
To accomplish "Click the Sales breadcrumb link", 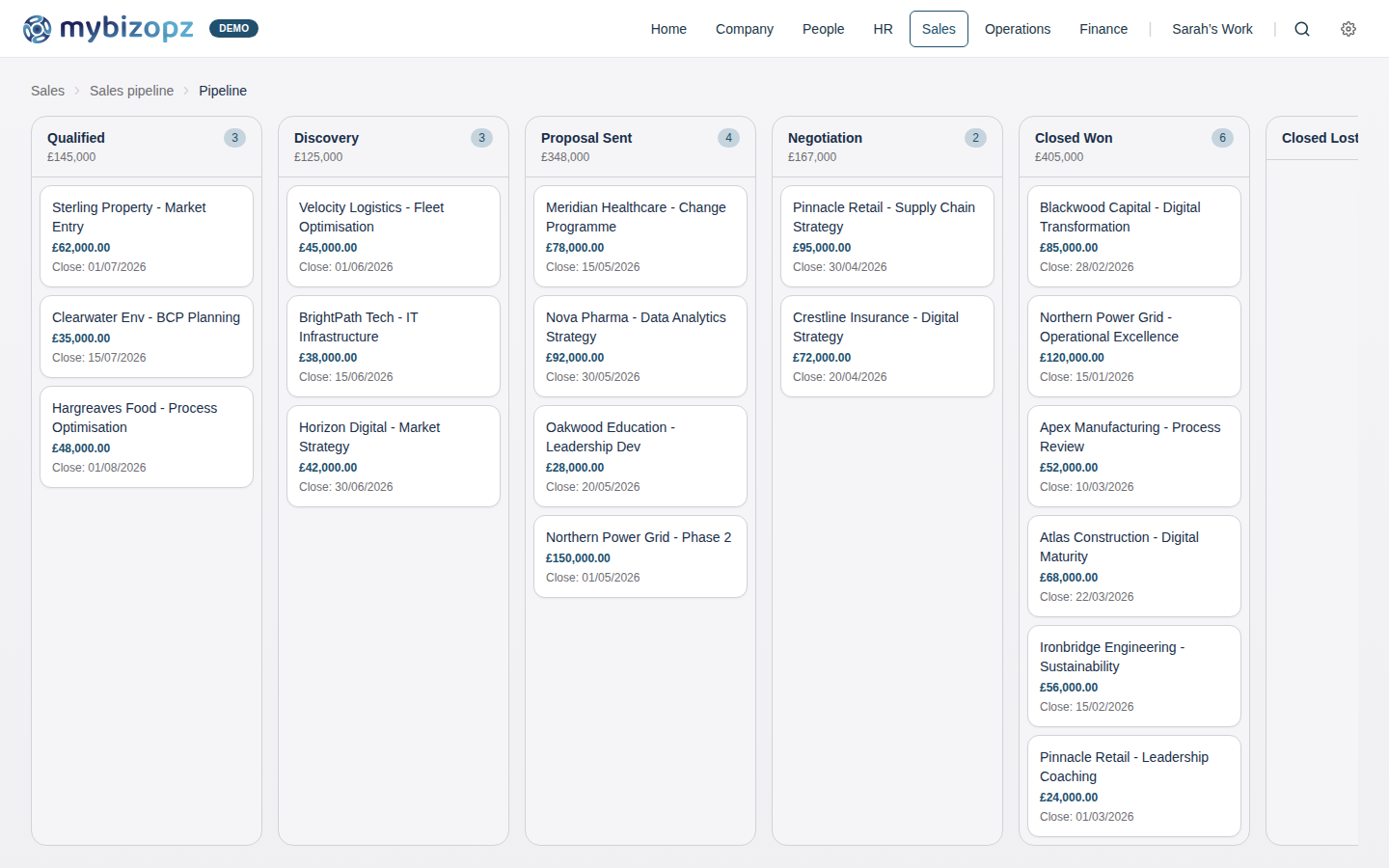I will pos(47,90).
